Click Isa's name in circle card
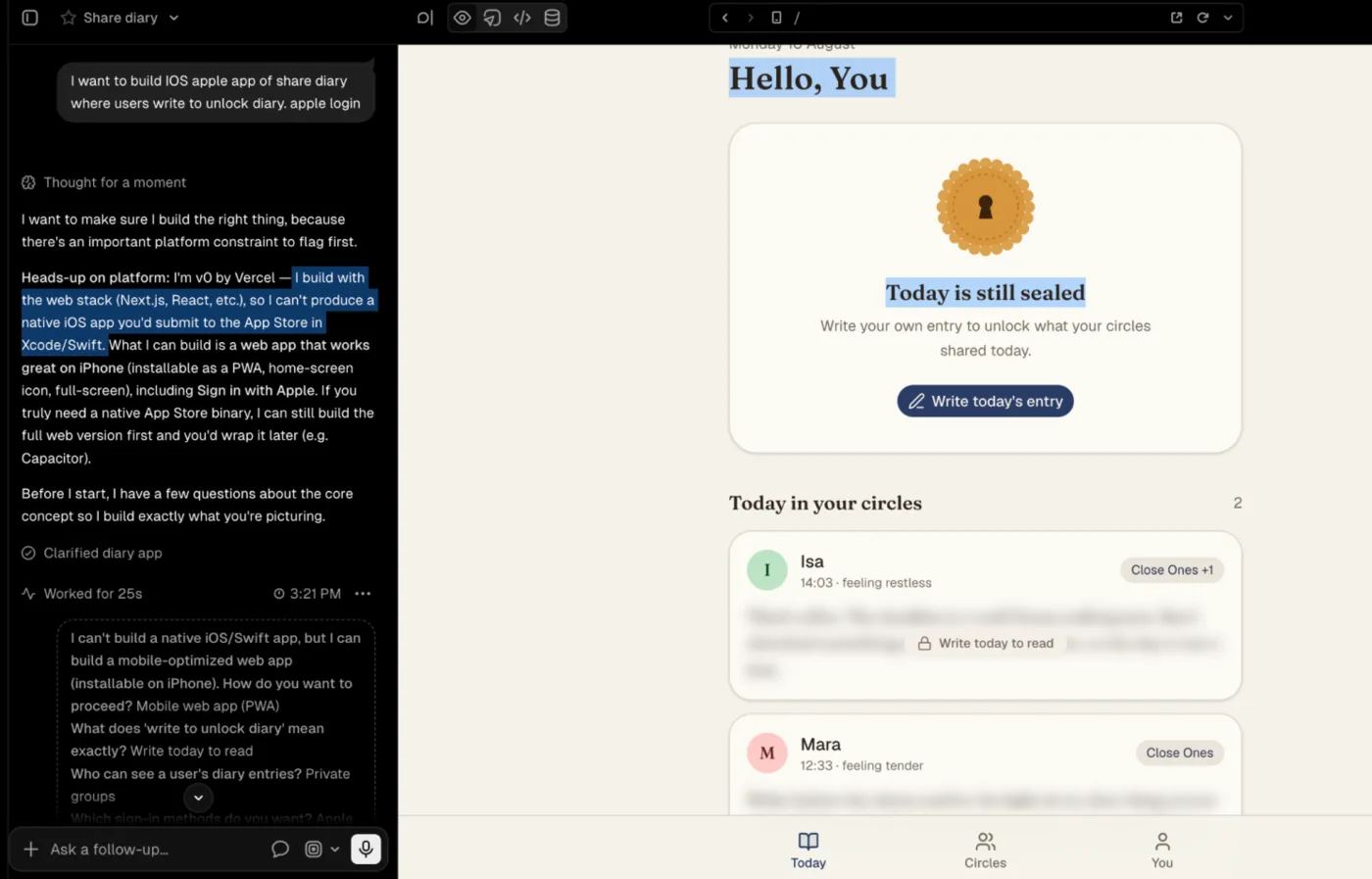This screenshot has height=879, width=1372. 812,562
